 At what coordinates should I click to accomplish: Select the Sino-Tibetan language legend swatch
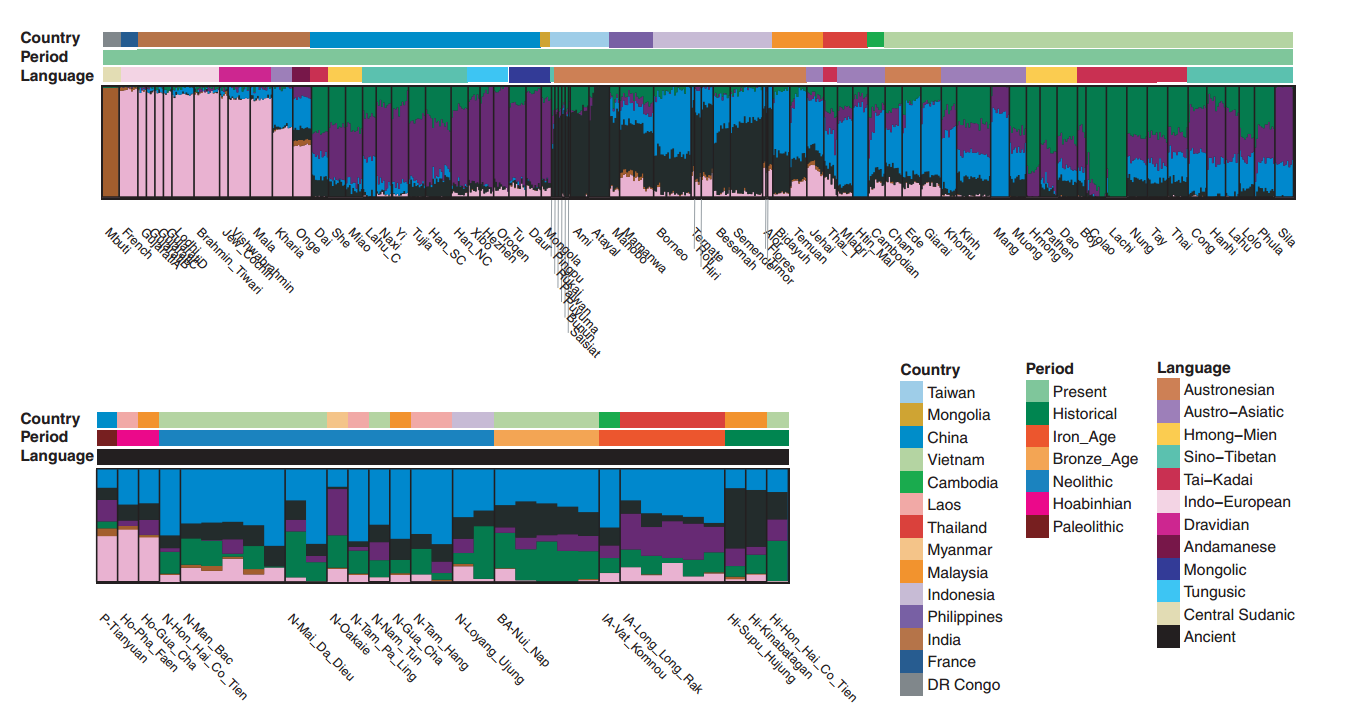tap(1168, 457)
